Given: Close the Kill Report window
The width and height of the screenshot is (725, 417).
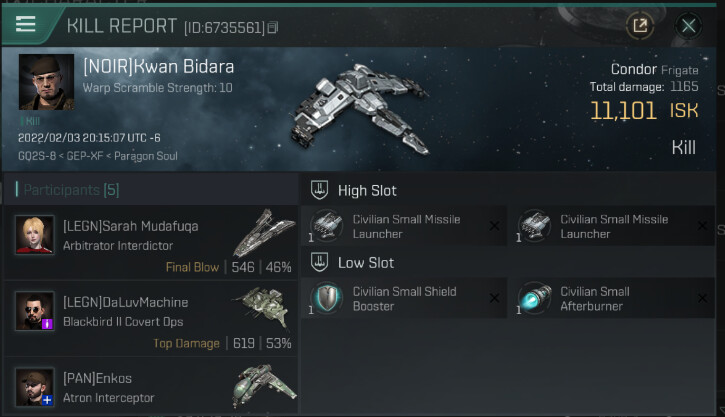Looking at the screenshot, I should click(688, 26).
